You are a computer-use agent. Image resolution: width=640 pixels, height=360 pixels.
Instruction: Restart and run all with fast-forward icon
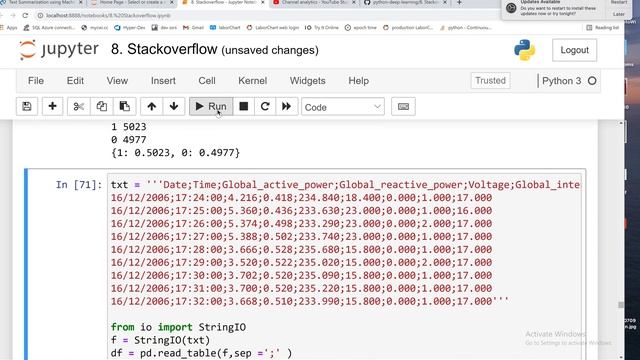(287, 107)
